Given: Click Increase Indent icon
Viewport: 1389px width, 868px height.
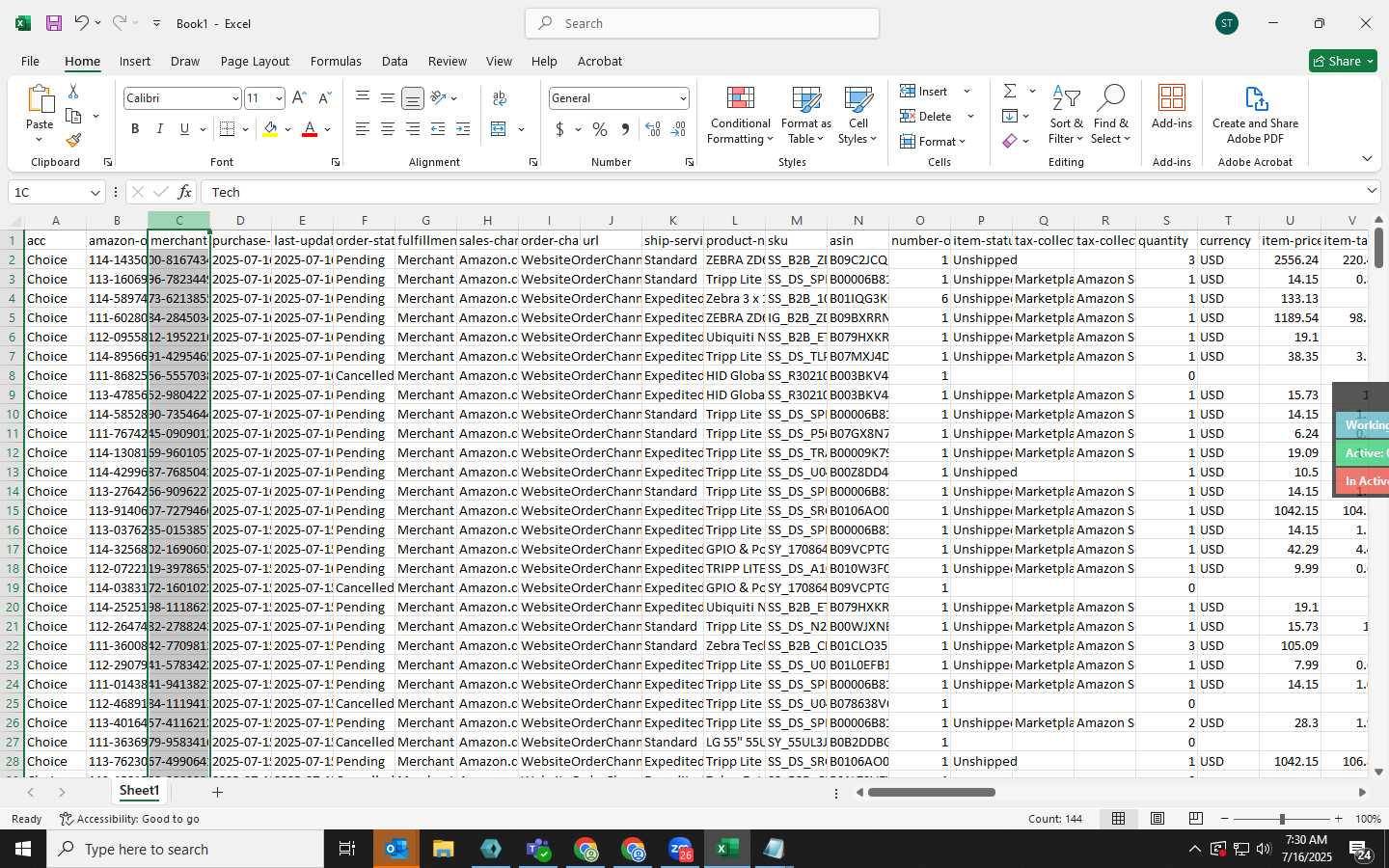Looking at the screenshot, I should coord(463,129).
